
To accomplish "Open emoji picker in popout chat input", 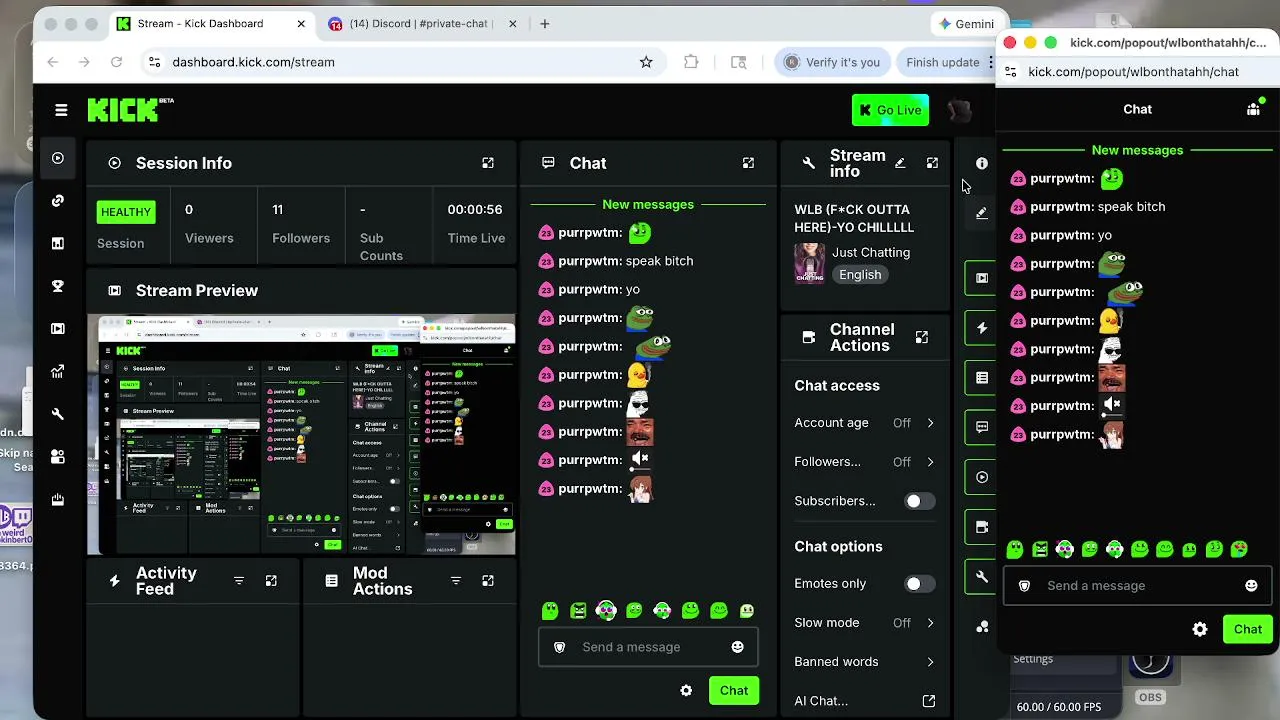I will pos(1251,586).
